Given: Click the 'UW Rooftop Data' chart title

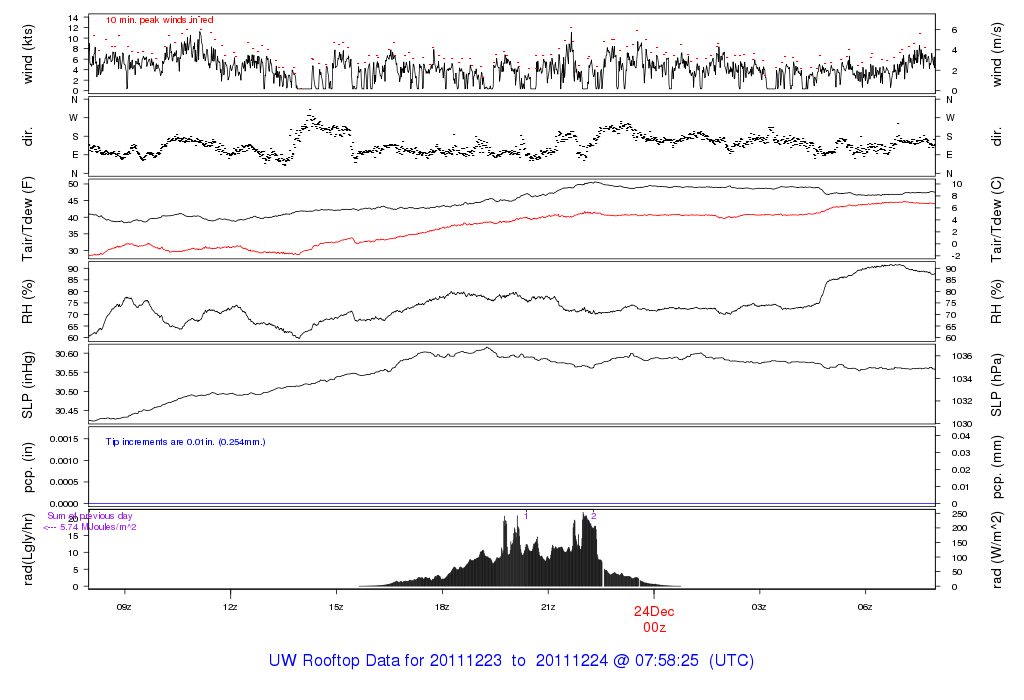Looking at the screenshot, I should (x=511, y=661).
